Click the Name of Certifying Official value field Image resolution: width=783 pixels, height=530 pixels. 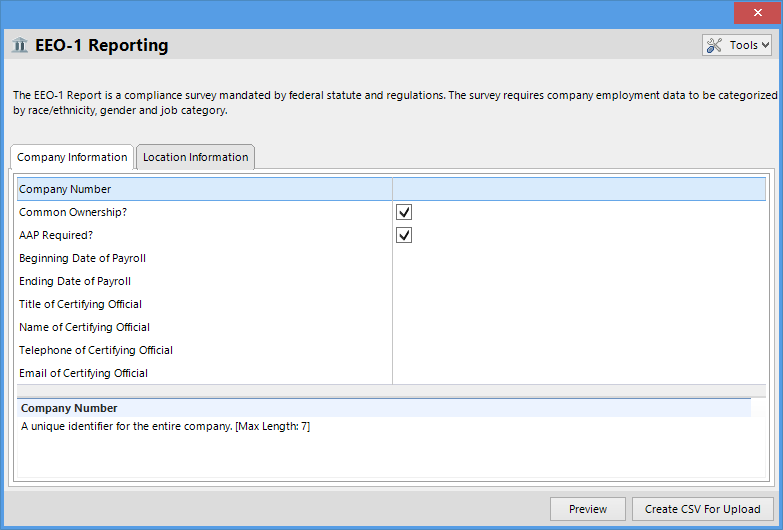click(578, 327)
